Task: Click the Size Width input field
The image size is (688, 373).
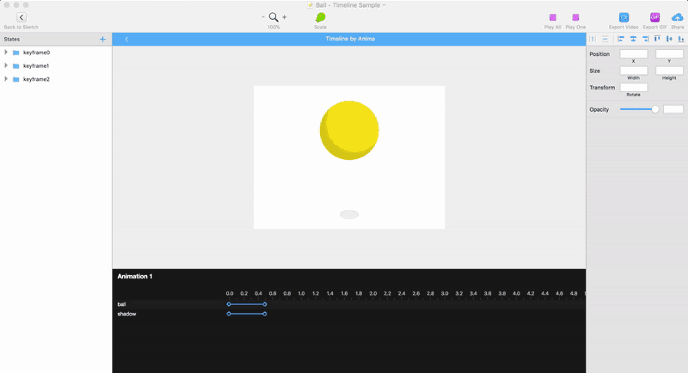Action: (634, 71)
